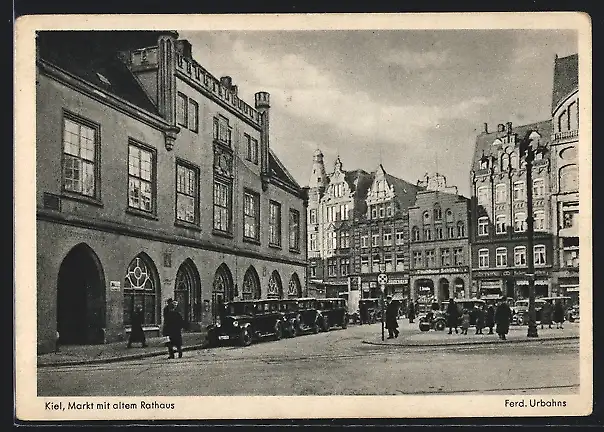The image size is (604, 432).
Task: Click the caption "Kiel, Markt mit altem Rathaus"
Action: [x=110, y=405]
